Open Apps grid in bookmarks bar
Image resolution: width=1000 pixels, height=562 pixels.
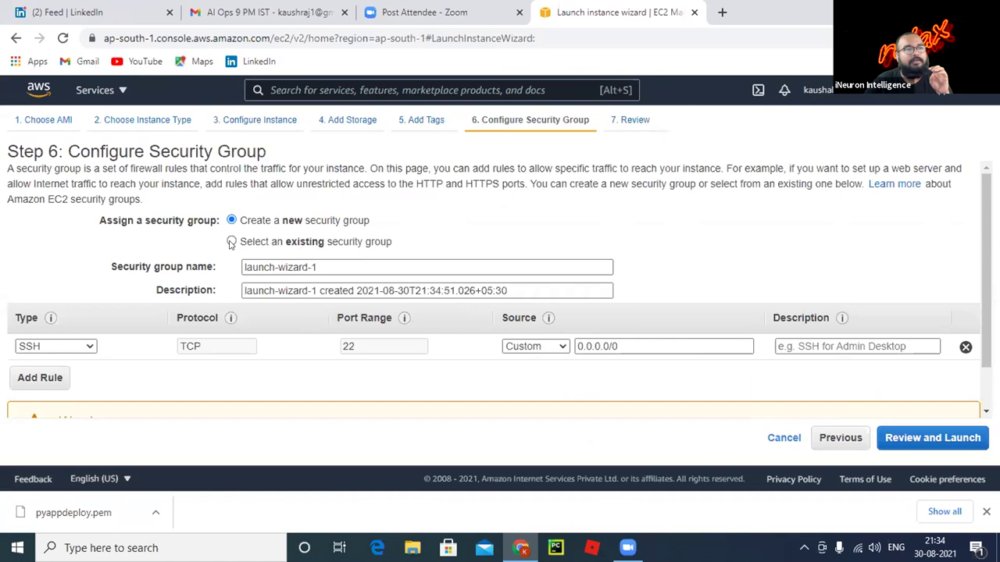29,61
